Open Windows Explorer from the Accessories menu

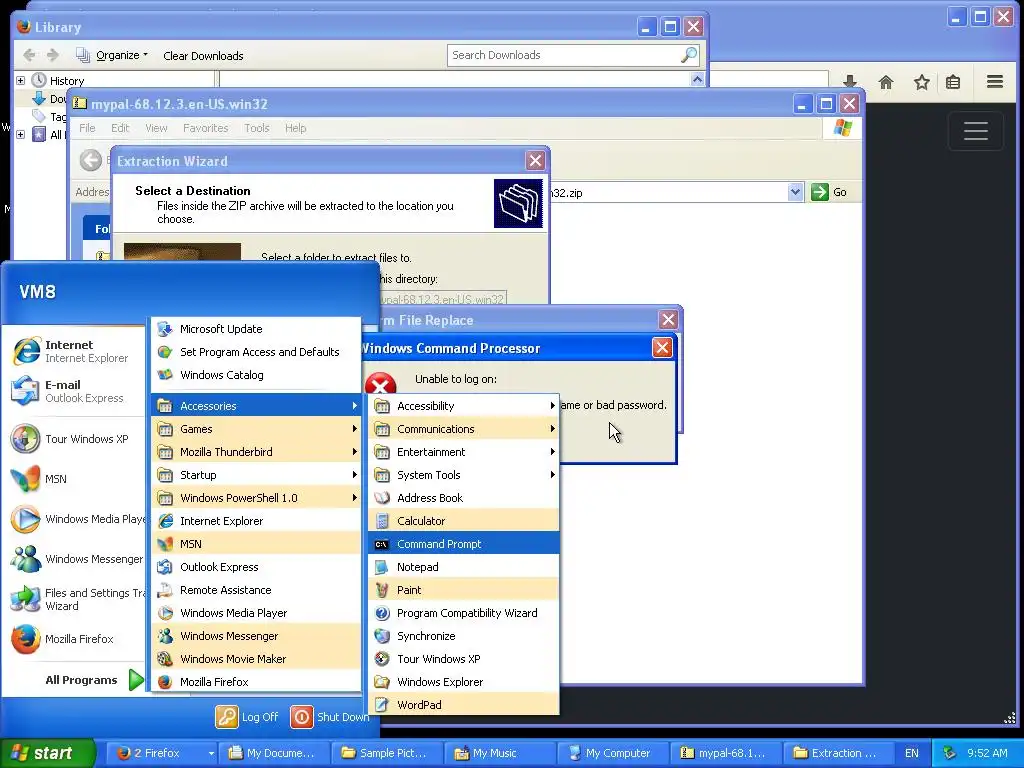click(464, 682)
